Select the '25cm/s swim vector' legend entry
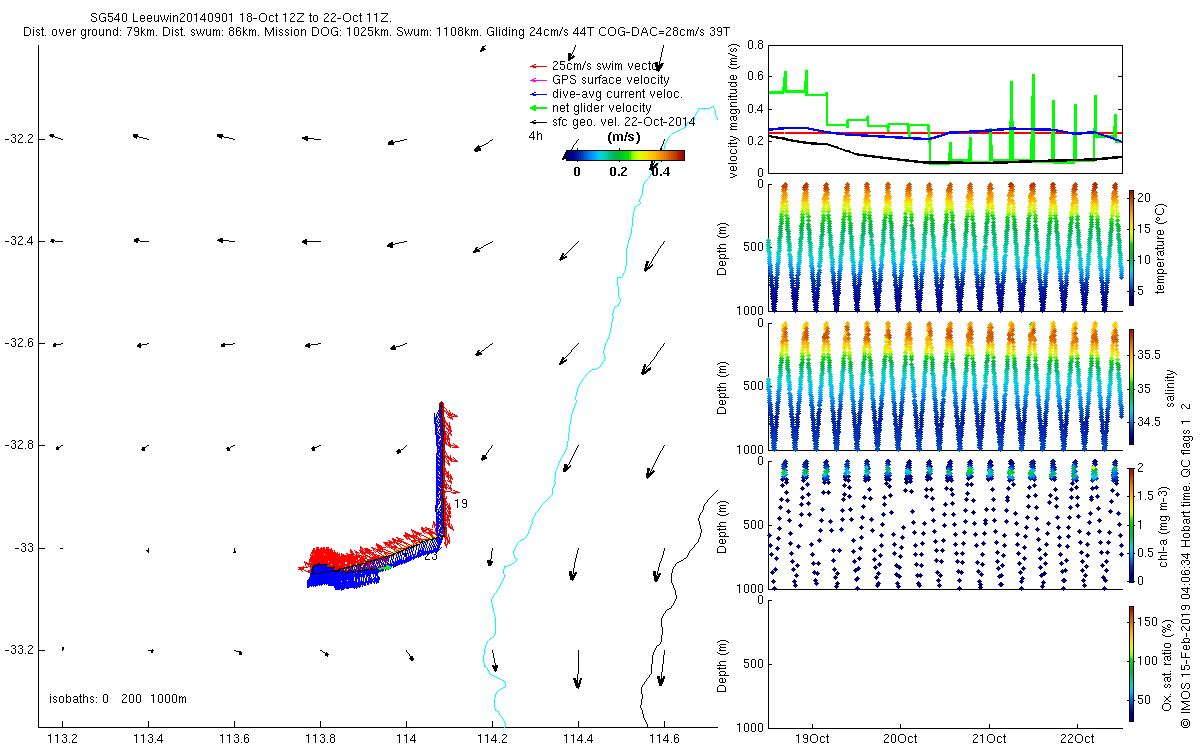 (x=593, y=66)
